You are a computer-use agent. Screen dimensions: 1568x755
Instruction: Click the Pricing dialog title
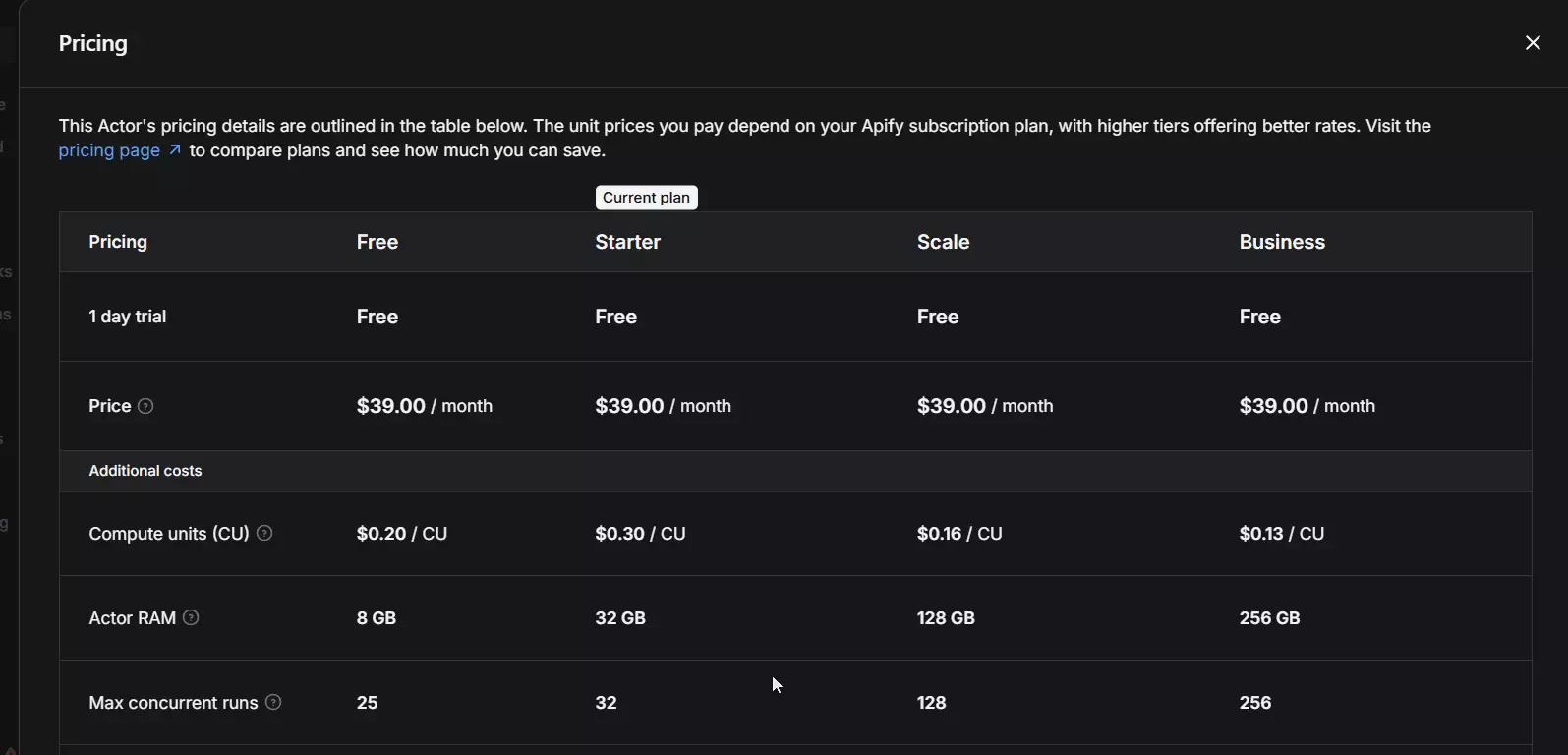[93, 43]
